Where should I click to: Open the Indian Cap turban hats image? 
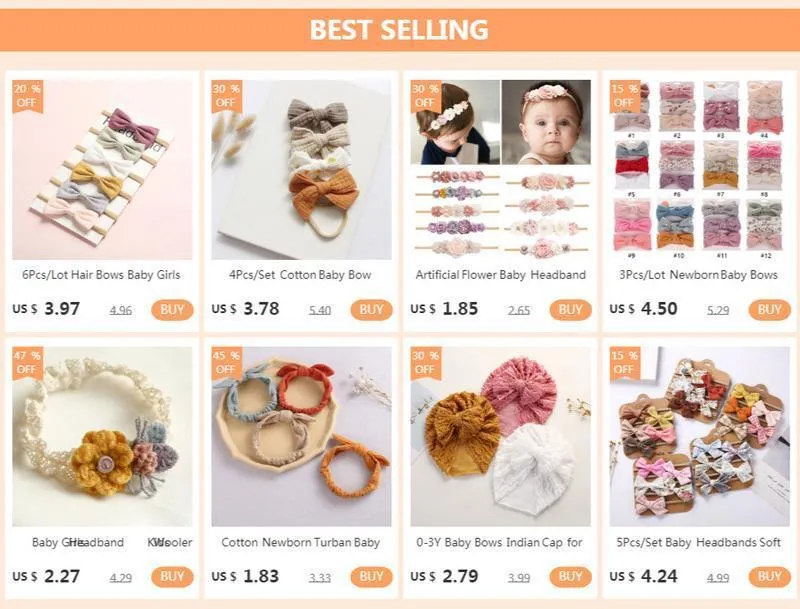[x=501, y=437]
